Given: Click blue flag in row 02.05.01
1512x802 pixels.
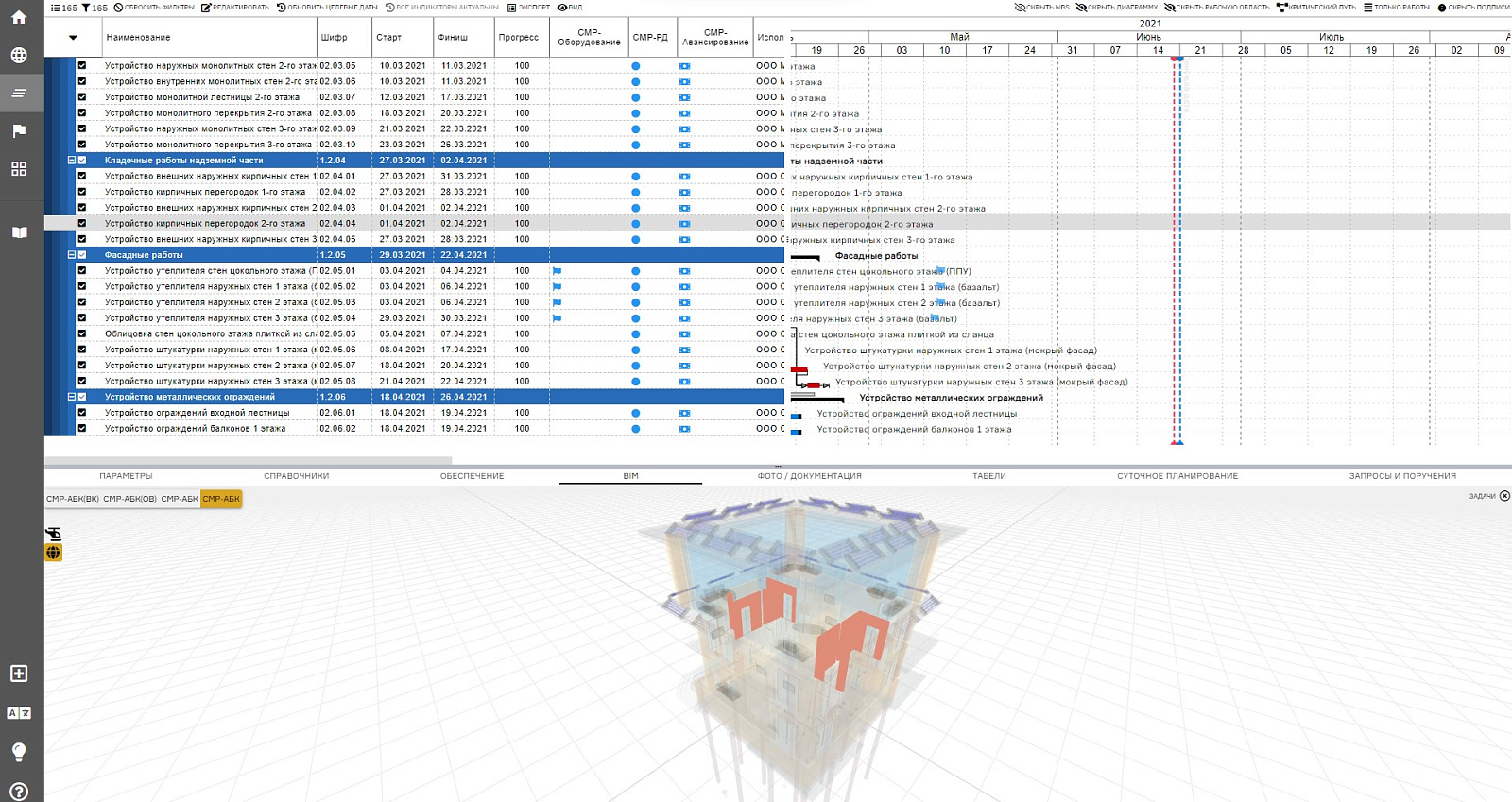Looking at the screenshot, I should click(557, 271).
